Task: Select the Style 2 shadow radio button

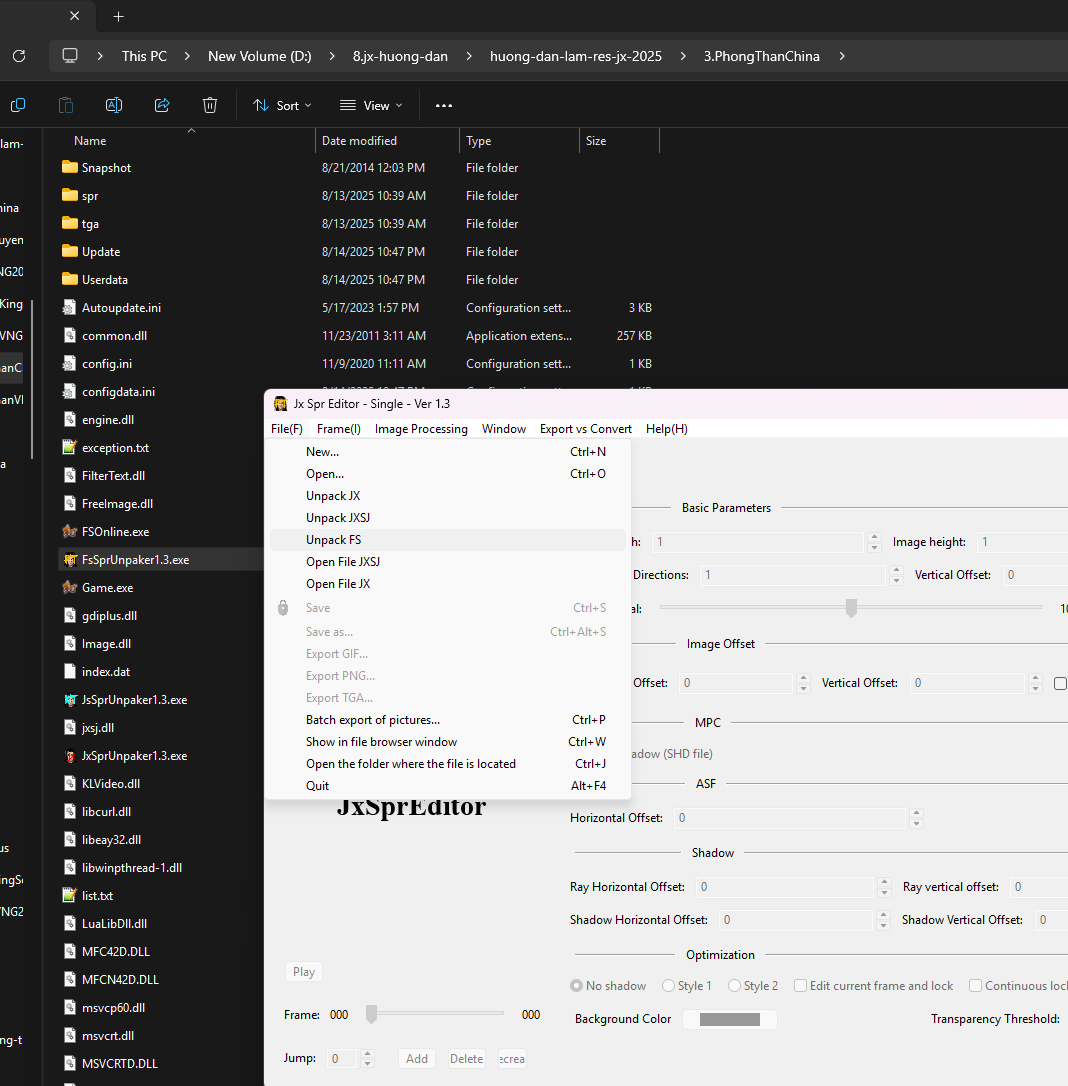Action: pyautogui.click(x=734, y=986)
